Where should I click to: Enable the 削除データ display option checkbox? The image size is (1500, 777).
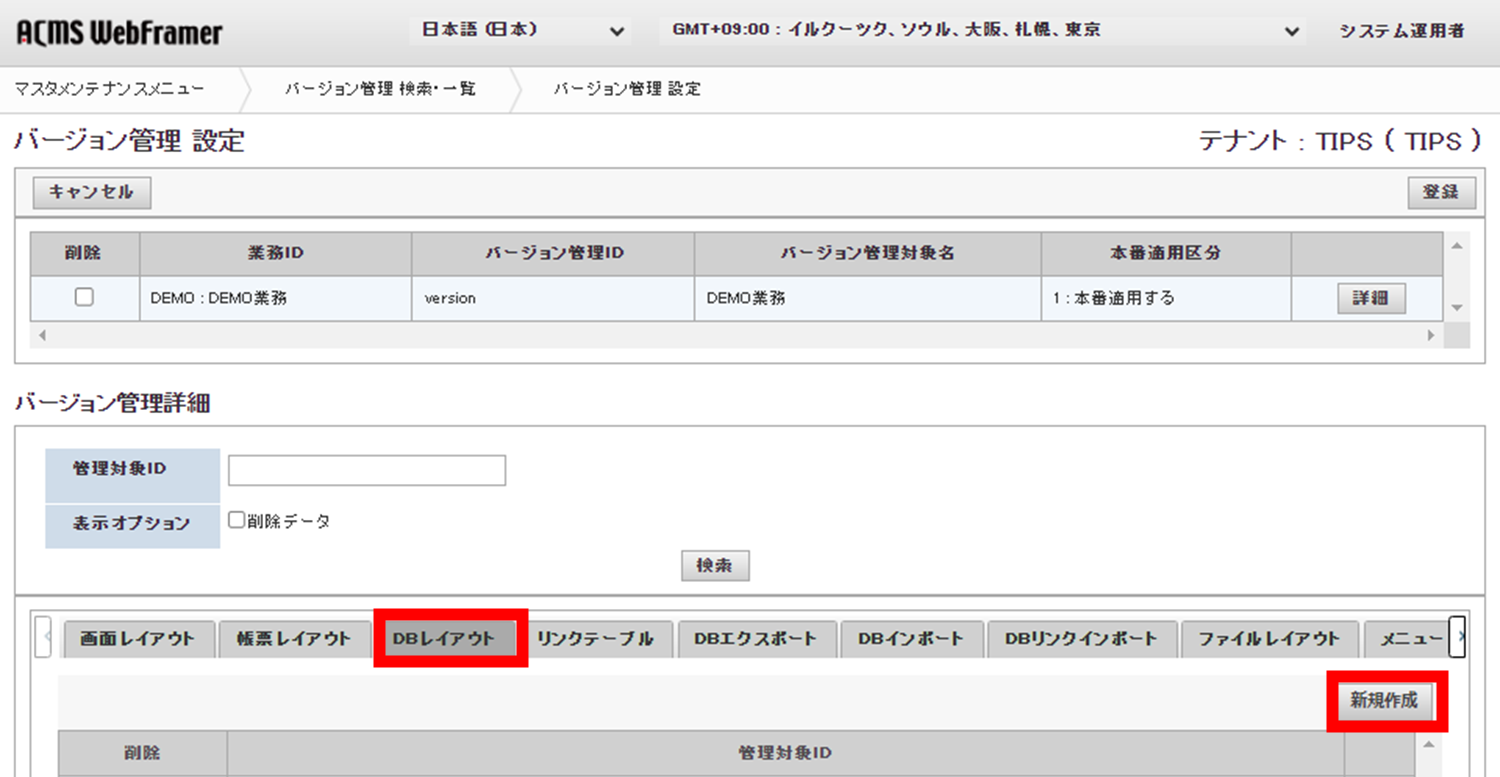pyautogui.click(x=235, y=520)
